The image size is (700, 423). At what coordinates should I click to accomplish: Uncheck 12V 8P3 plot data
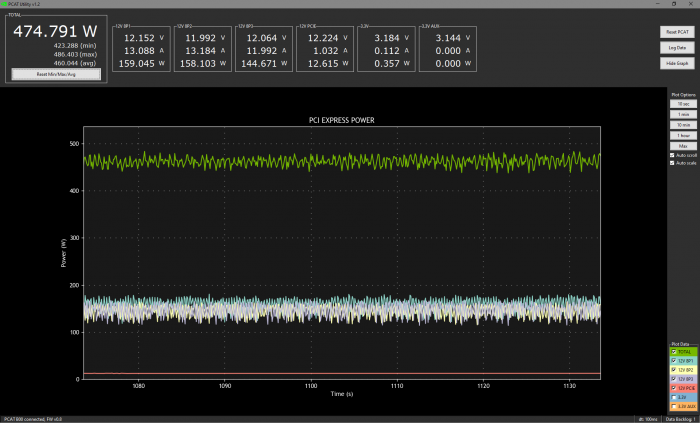674,379
